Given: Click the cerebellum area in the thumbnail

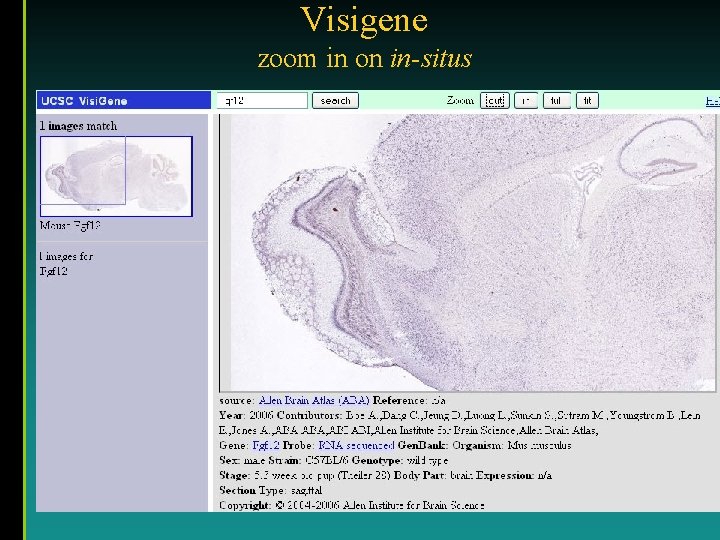Looking at the screenshot, I should pyautogui.click(x=164, y=170).
